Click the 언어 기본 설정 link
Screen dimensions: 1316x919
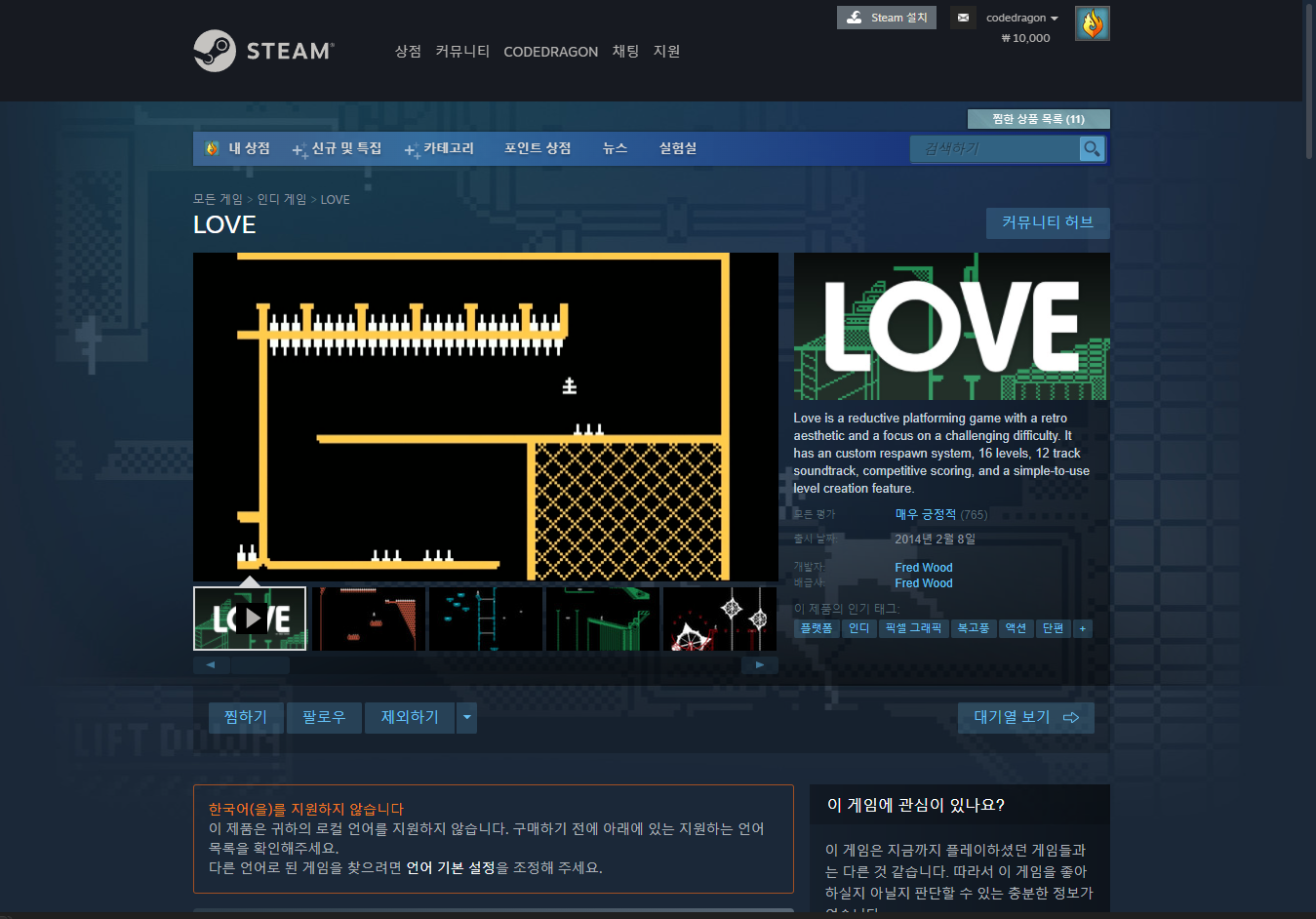(451, 867)
